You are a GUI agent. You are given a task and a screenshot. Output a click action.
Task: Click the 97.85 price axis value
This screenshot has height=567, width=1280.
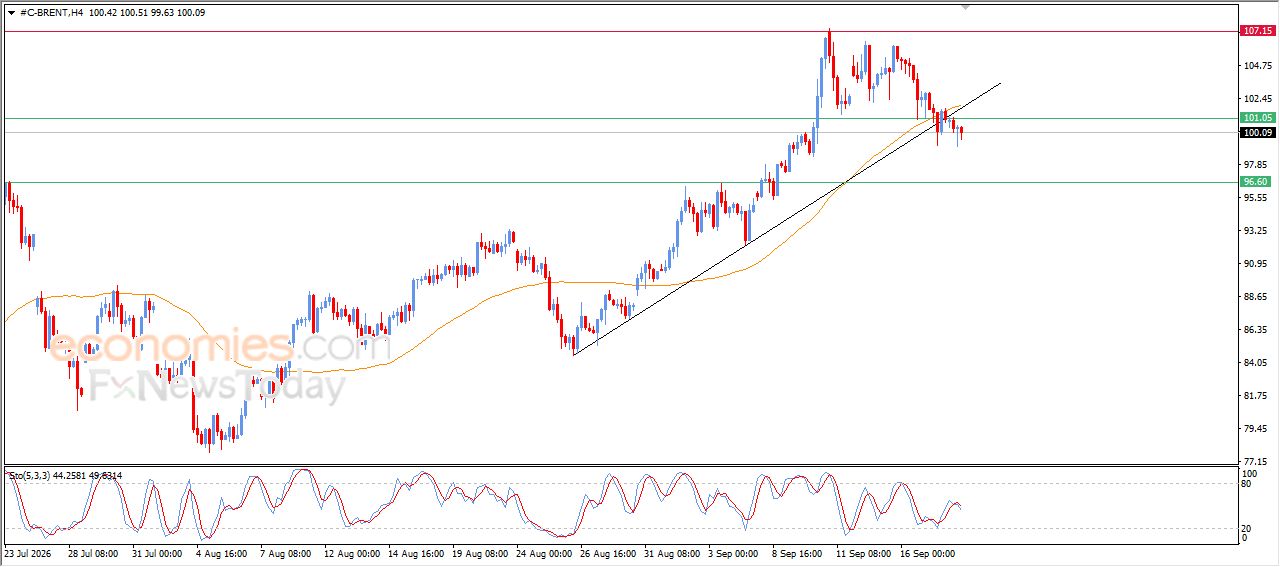tap(1256, 164)
